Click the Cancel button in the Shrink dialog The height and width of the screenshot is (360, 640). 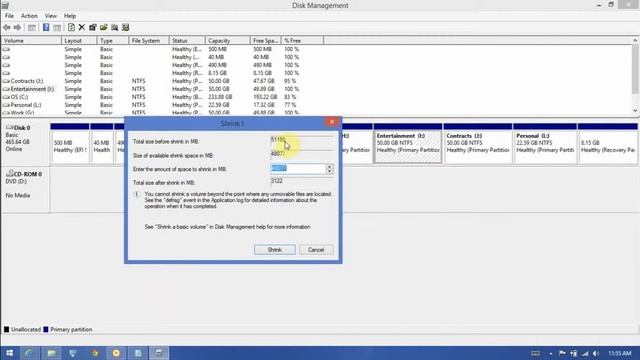(x=316, y=250)
